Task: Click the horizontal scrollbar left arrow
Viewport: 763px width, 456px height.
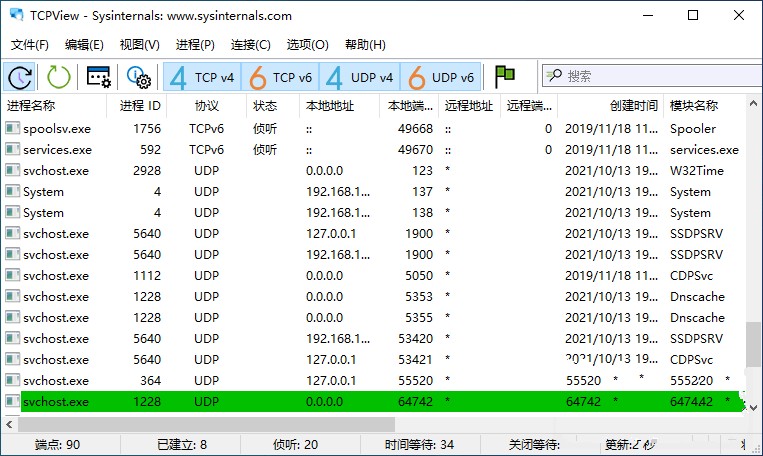Action: (x=9, y=424)
